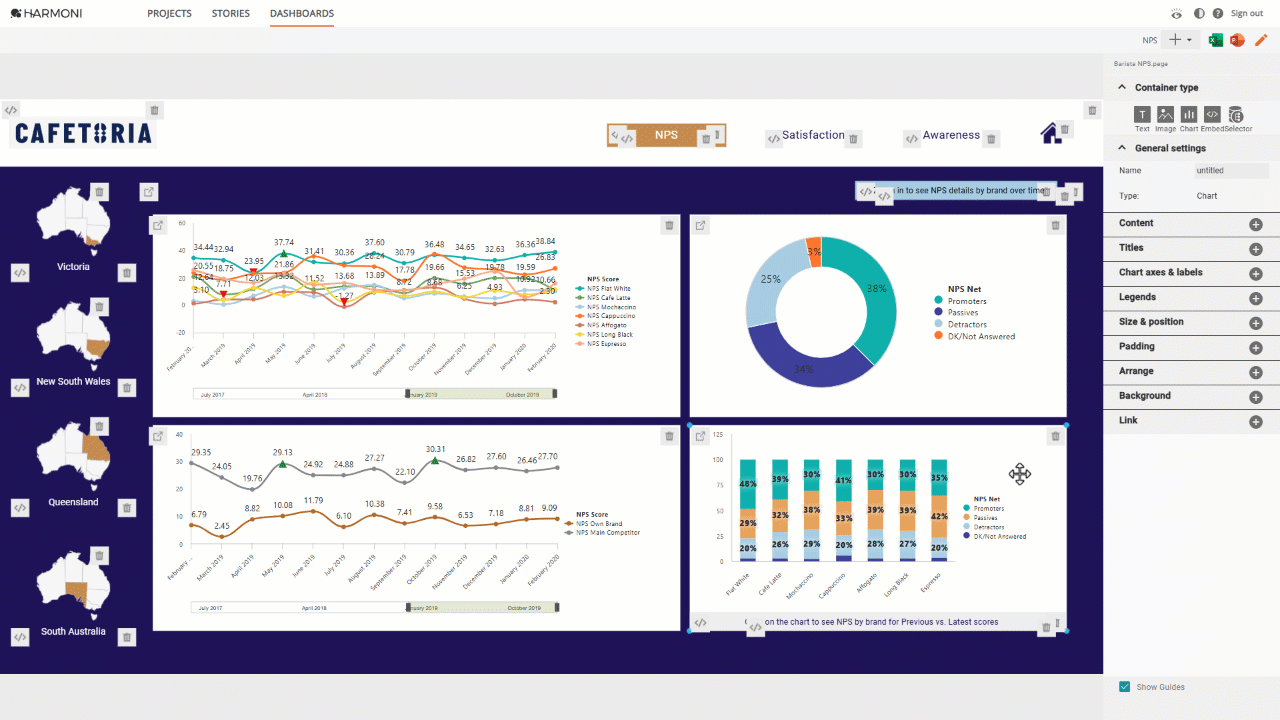This screenshot has height=720, width=1280.
Task: Click the home icon in header
Action: click(1050, 133)
